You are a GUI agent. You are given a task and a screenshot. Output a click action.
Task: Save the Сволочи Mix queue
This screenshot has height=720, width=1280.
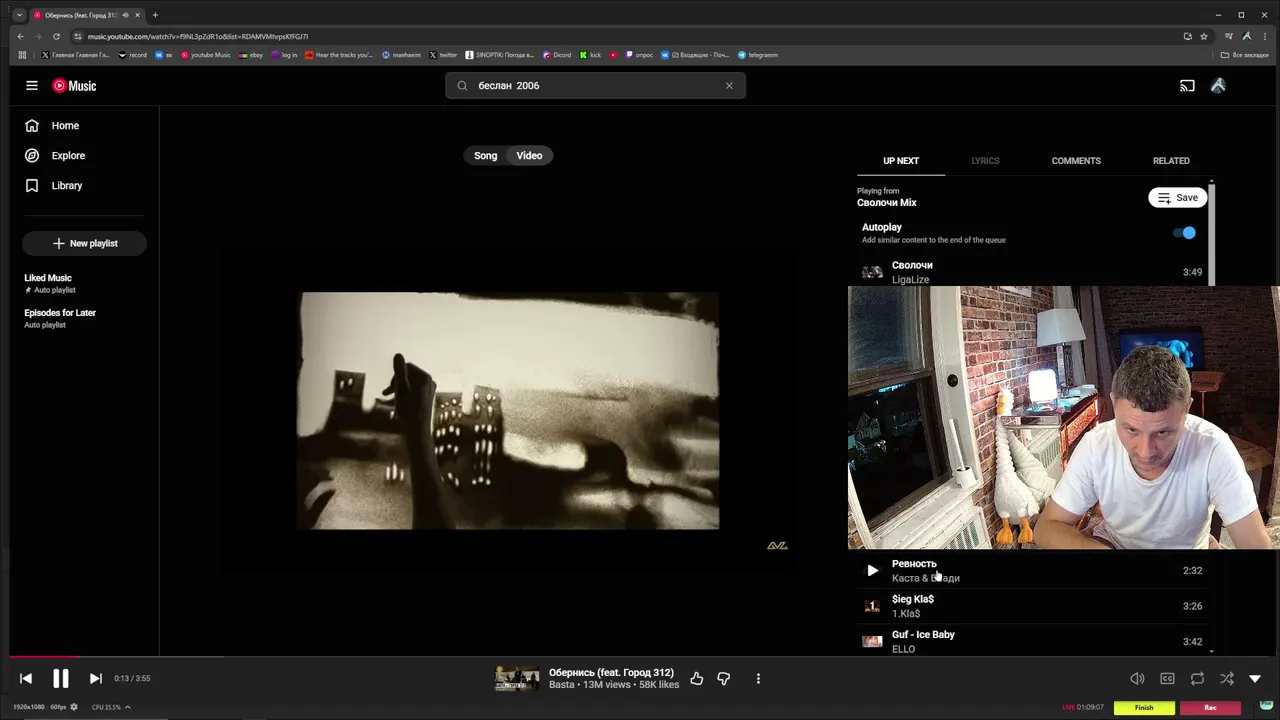click(x=1177, y=198)
